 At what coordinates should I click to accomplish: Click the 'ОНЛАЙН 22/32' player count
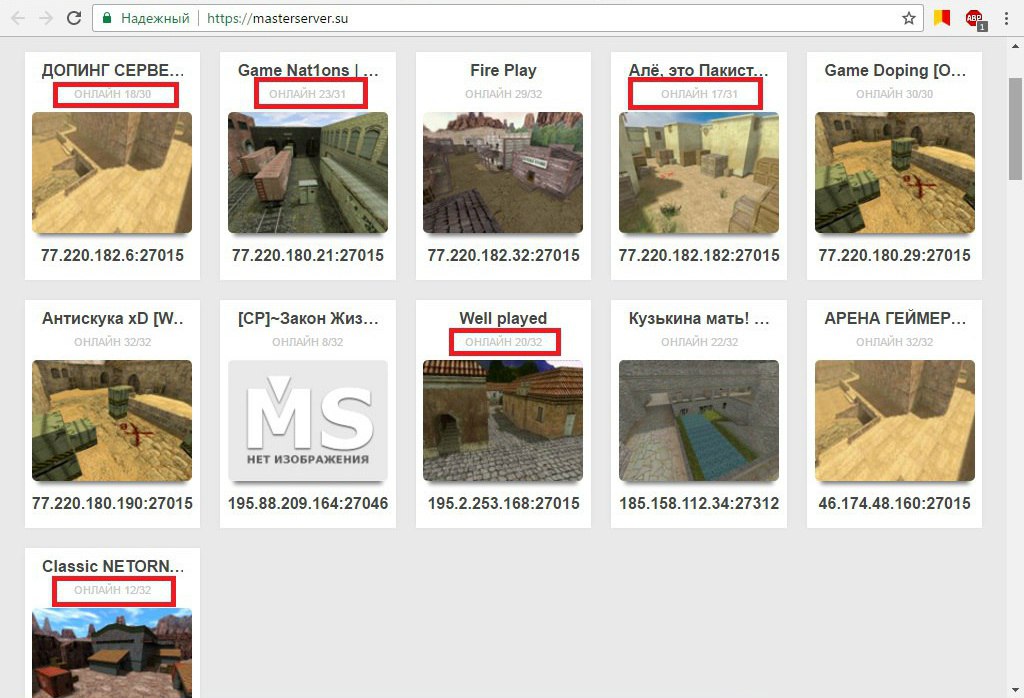tap(699, 342)
